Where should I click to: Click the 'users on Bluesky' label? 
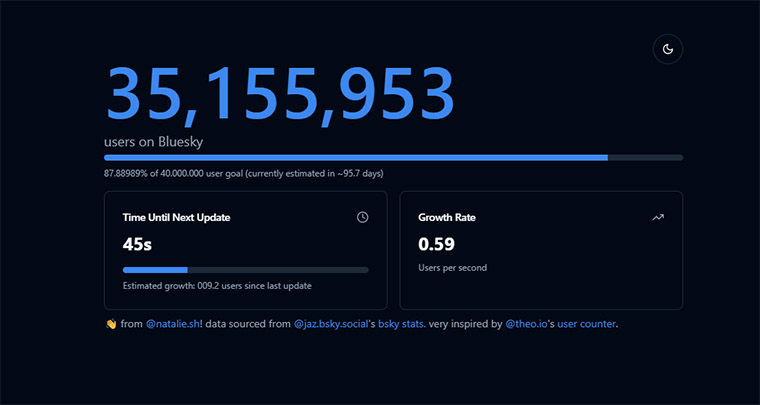tap(153, 142)
